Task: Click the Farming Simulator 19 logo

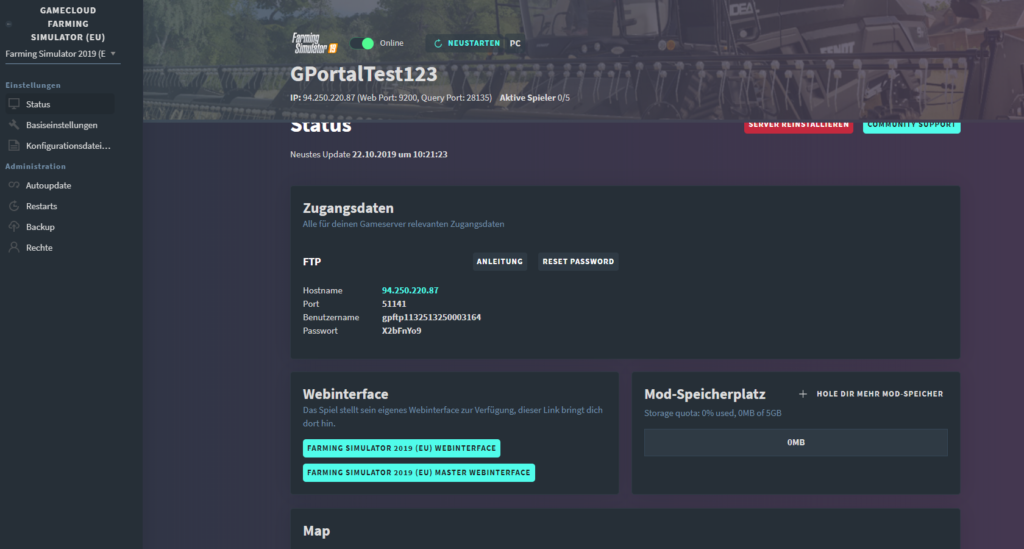Action: tap(314, 43)
